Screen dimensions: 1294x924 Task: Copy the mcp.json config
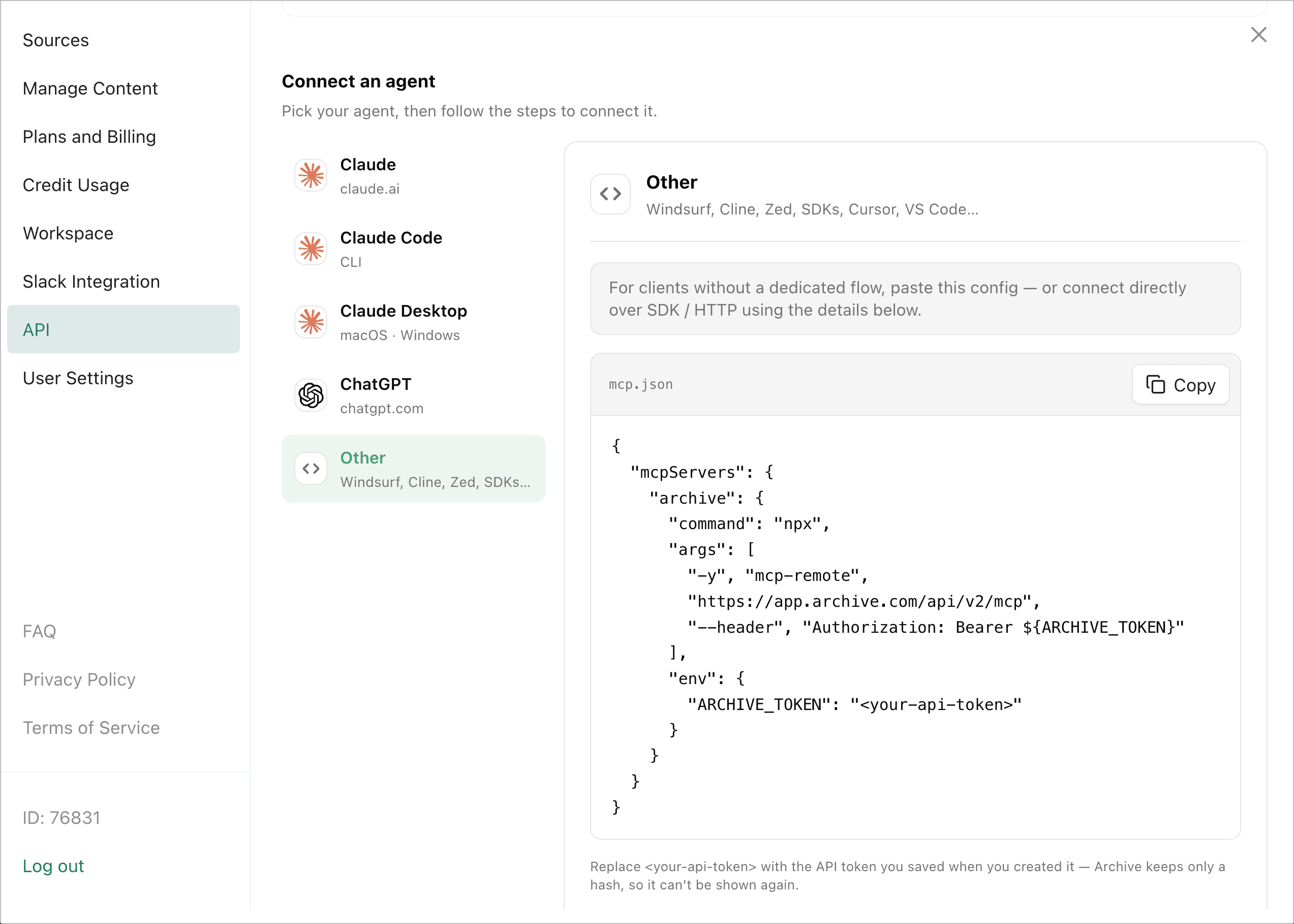click(x=1181, y=385)
